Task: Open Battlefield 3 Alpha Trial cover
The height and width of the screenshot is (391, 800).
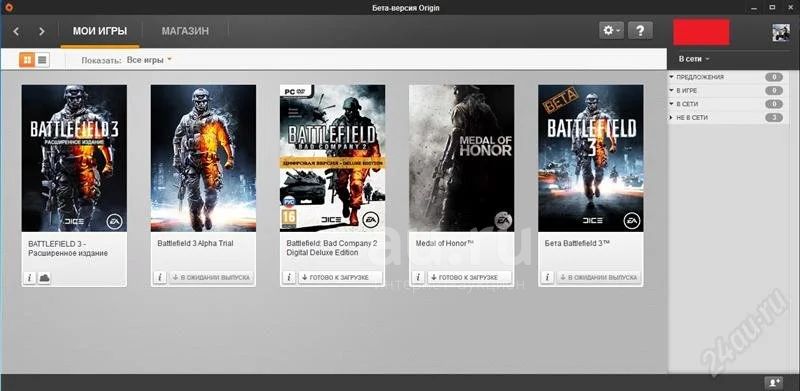Action: click(204, 158)
